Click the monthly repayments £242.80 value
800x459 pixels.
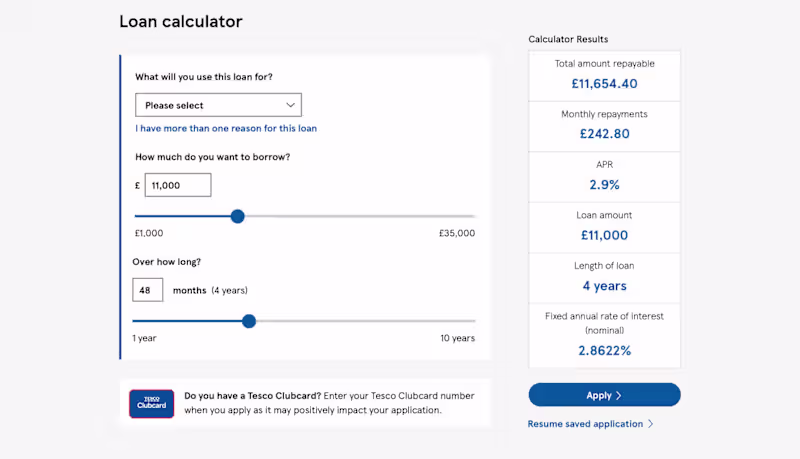pyautogui.click(x=604, y=134)
